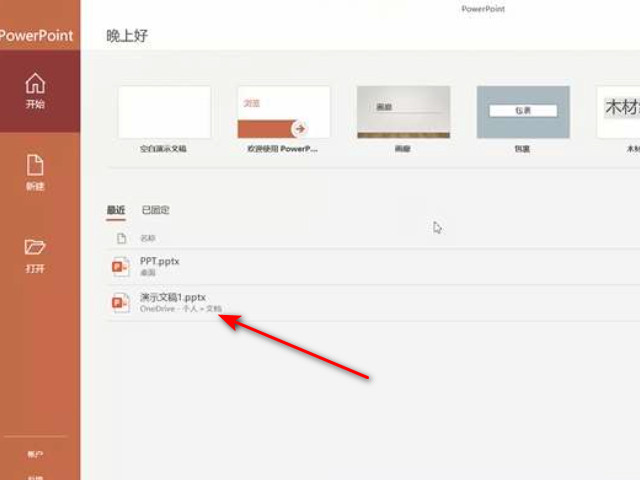640x480 pixels.
Task: Switch to the Recent (最近) tab
Action: 116,210
